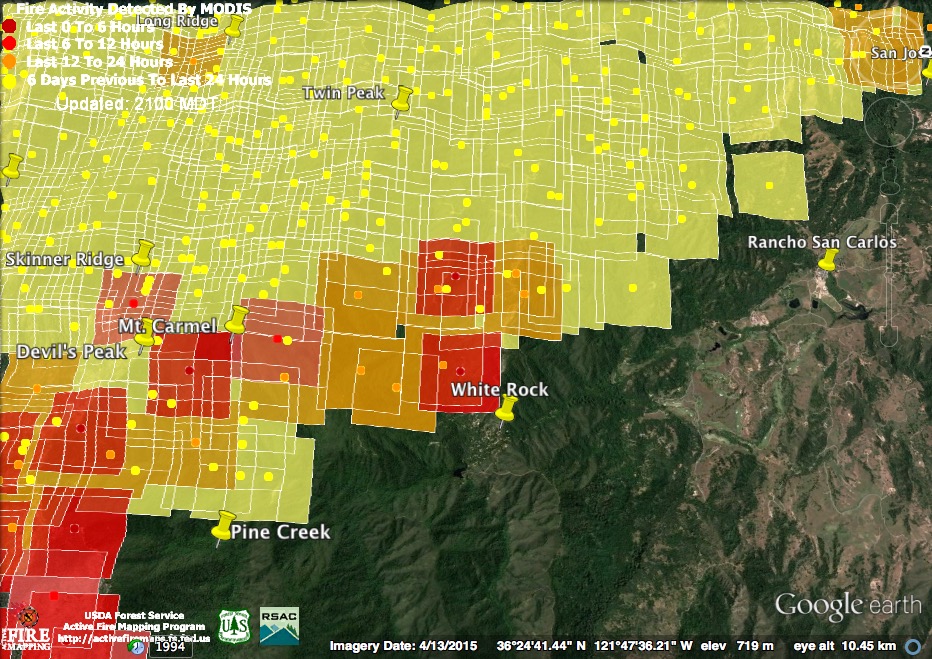Image resolution: width=932 pixels, height=659 pixels.
Task: Open the historical imagery clock icon
Action: tap(137, 647)
